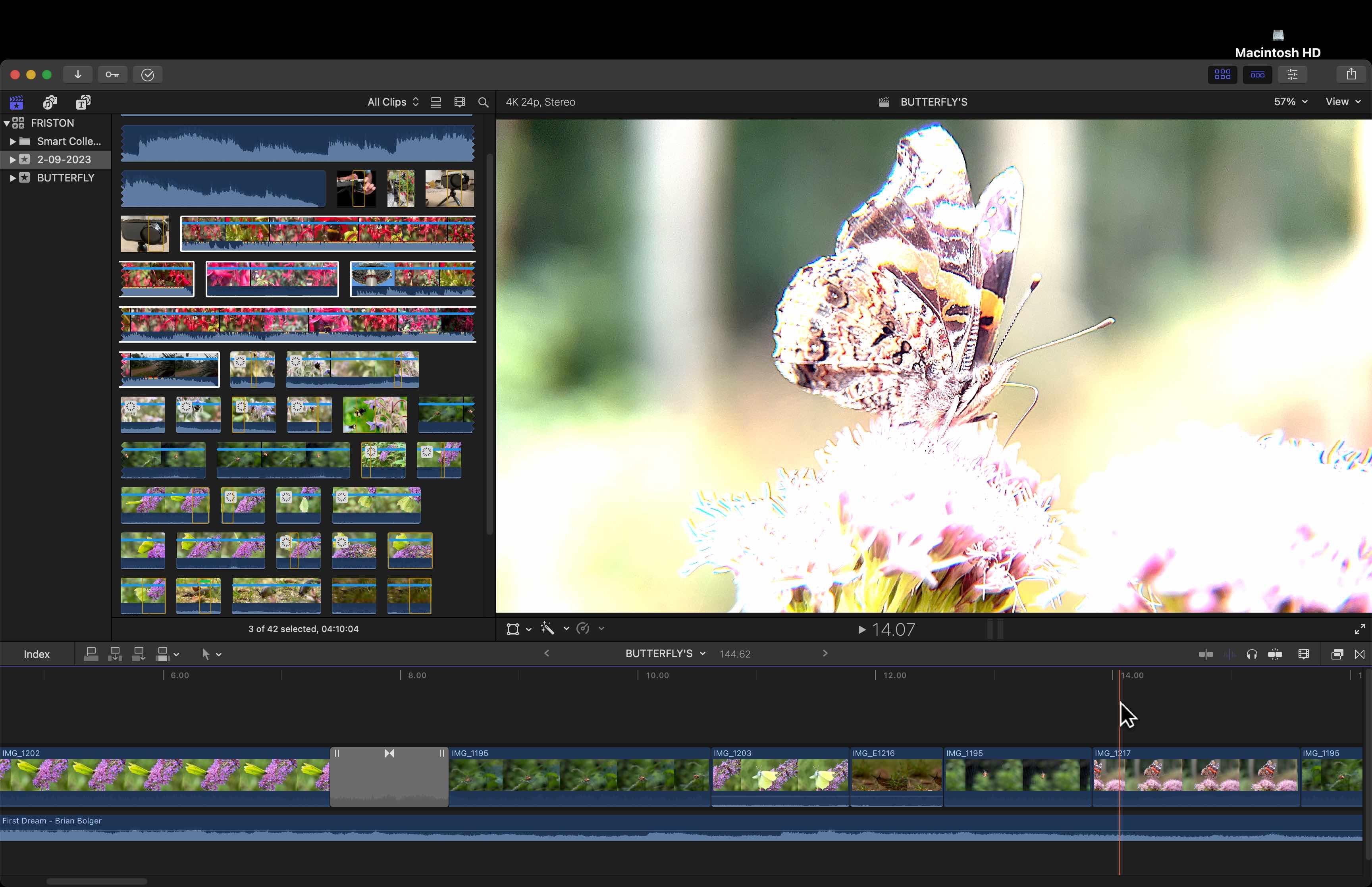Select the IMG_1203 clip in timeline

point(780,775)
